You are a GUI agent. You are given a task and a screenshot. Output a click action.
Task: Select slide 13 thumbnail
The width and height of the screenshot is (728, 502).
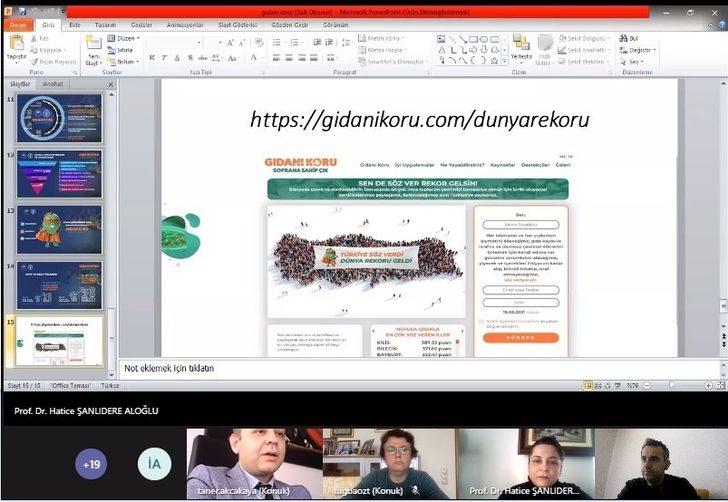click(x=59, y=230)
